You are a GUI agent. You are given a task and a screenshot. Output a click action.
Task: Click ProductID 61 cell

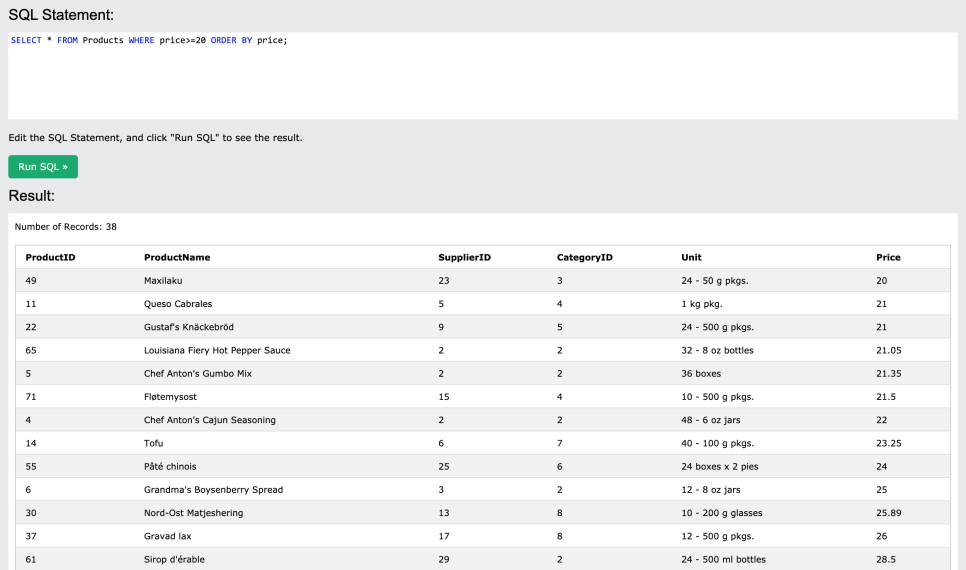coord(31,560)
